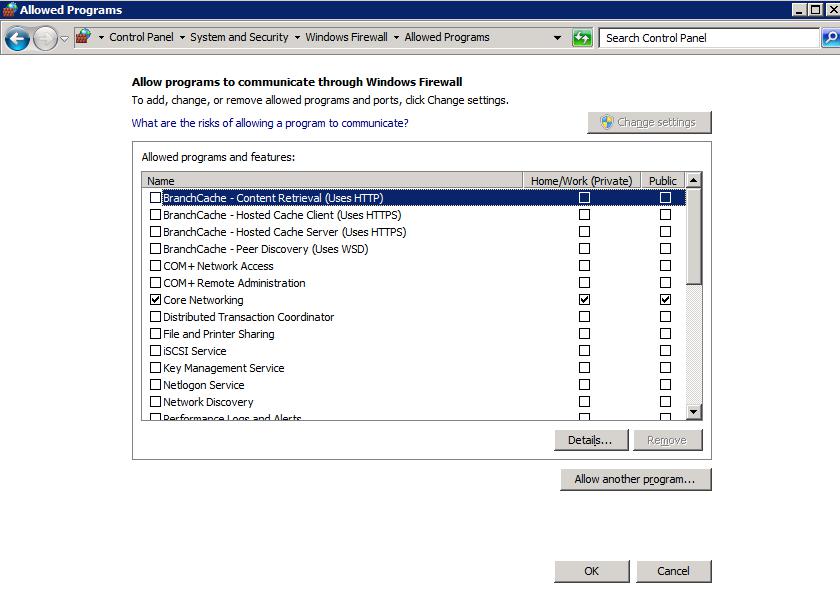This screenshot has width=840, height=592.
Task: Click the Public column header
Action: (x=663, y=181)
